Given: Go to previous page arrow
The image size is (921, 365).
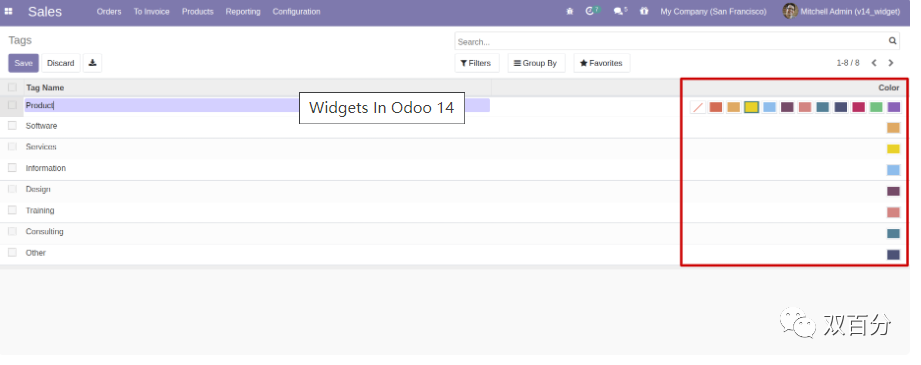Looking at the screenshot, I should click(874, 63).
